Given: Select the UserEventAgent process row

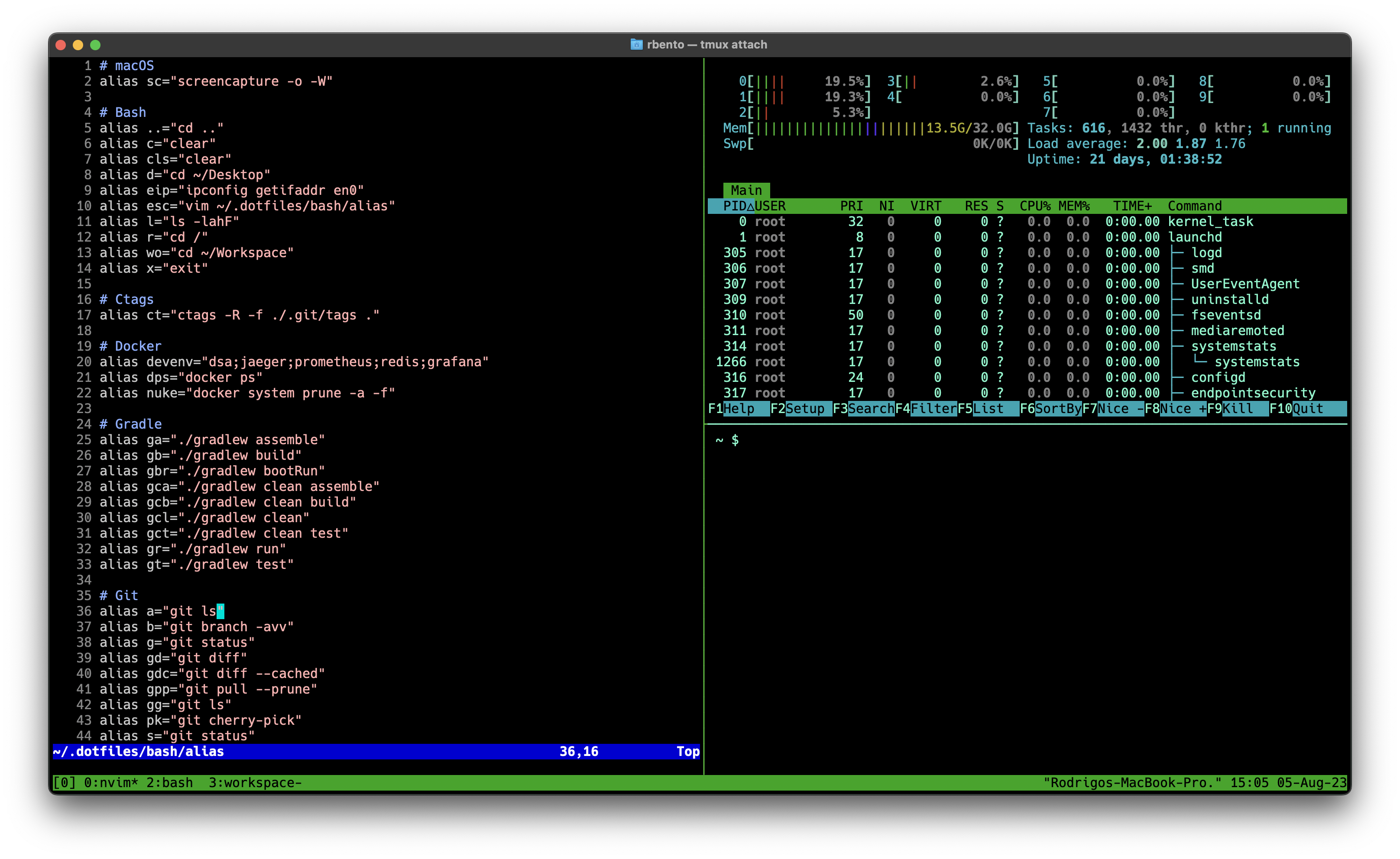Looking at the screenshot, I should tap(1027, 284).
